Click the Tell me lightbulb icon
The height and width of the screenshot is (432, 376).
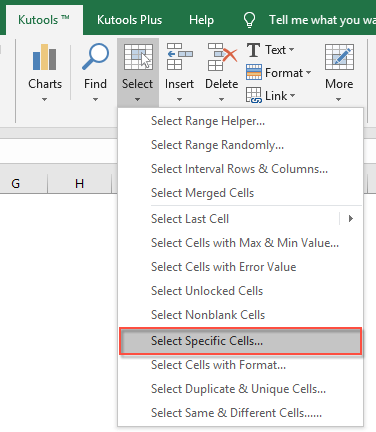[249, 20]
